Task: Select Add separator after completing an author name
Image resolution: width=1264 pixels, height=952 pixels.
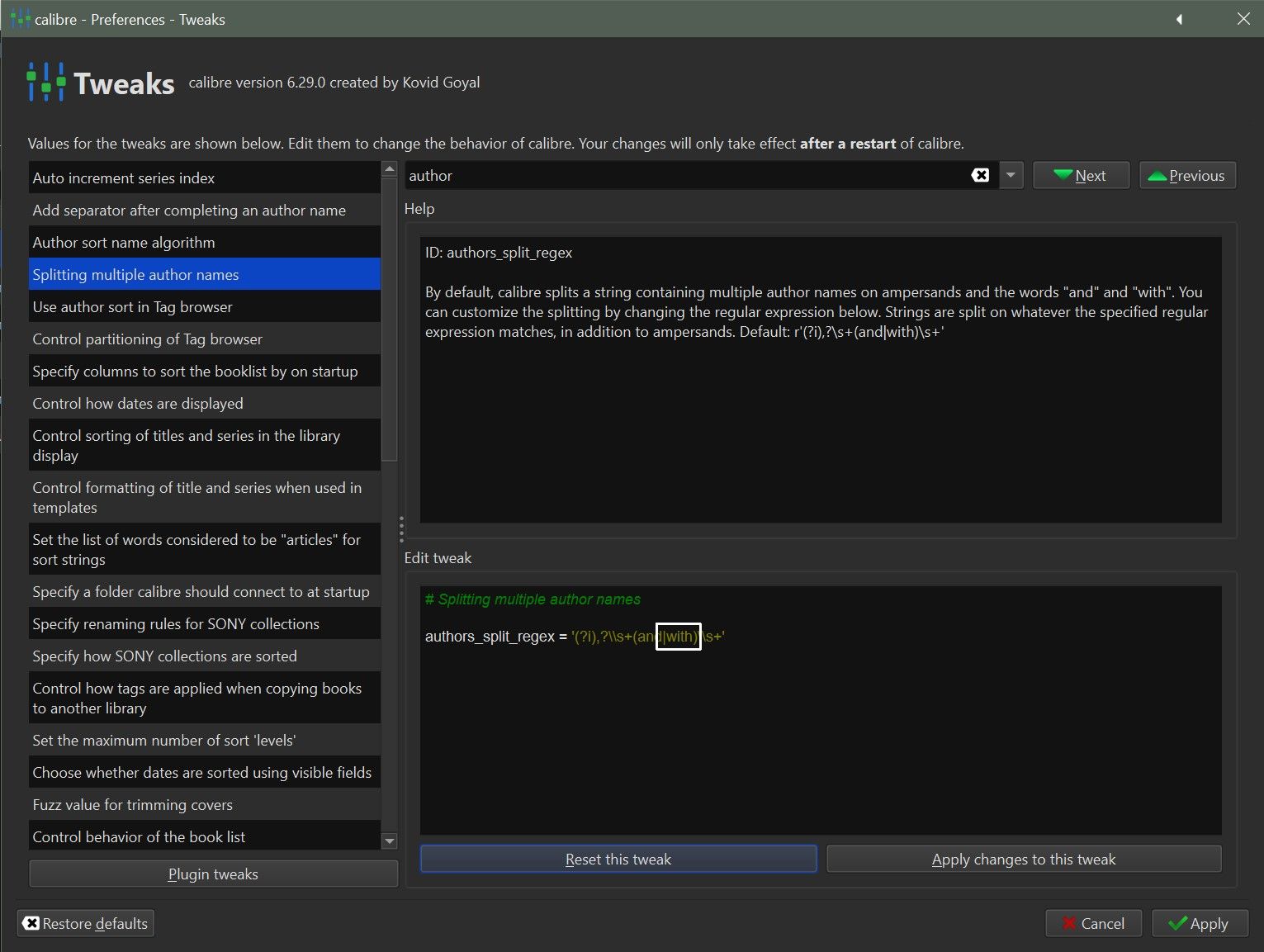Action: click(205, 210)
